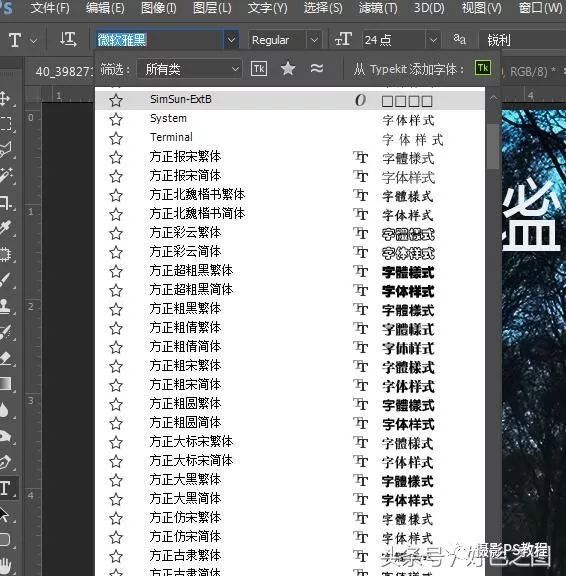Open the 图层(L) menu
This screenshot has width=566, height=576.
(x=212, y=8)
